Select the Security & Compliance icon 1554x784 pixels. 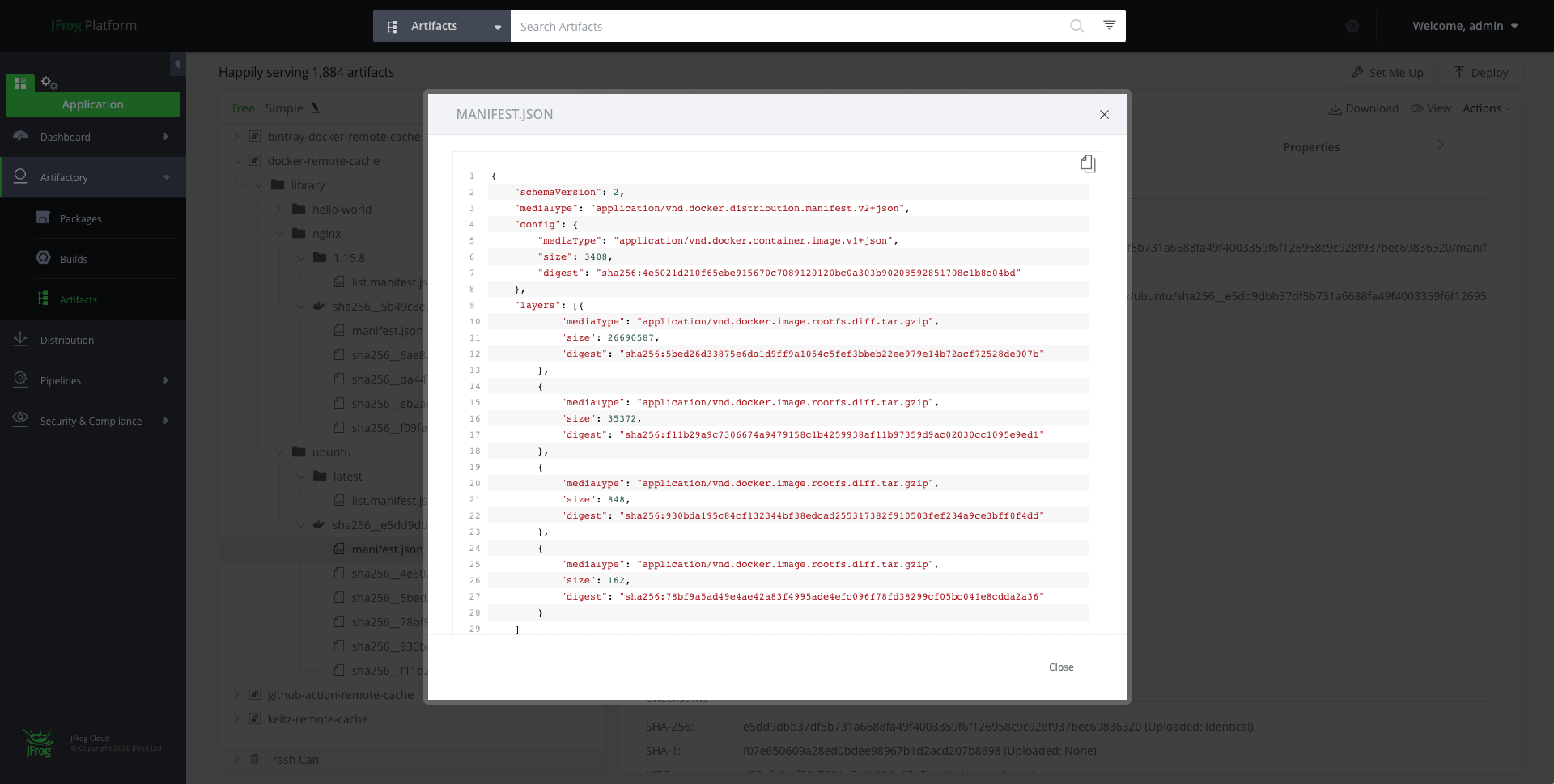19,420
